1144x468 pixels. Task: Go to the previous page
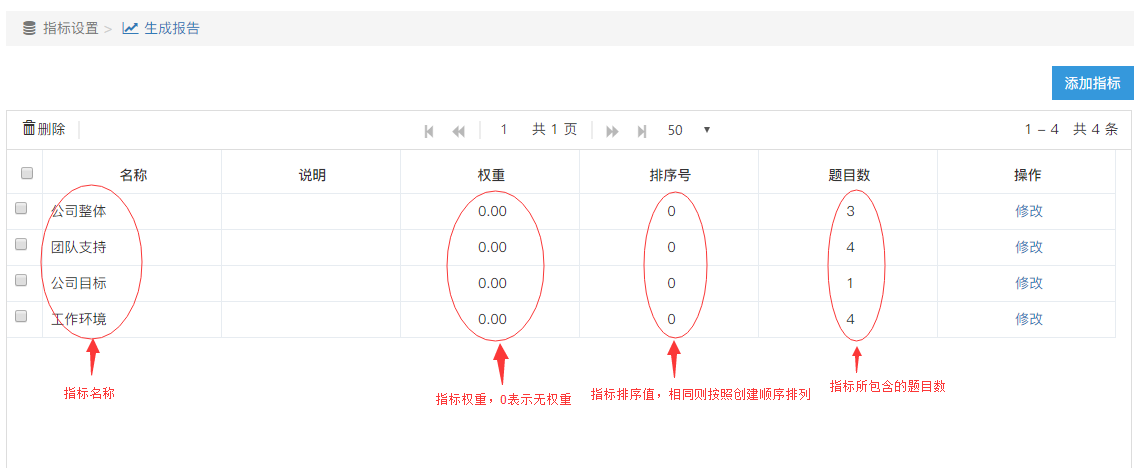[458, 131]
